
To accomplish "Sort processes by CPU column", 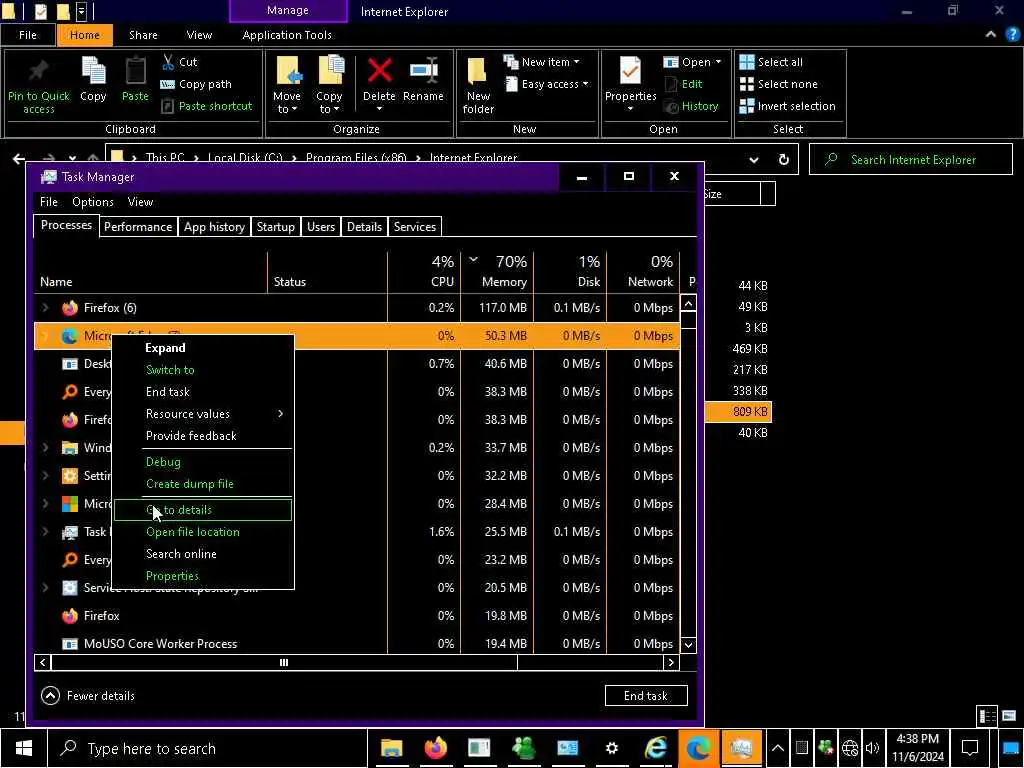I will click(424, 272).
